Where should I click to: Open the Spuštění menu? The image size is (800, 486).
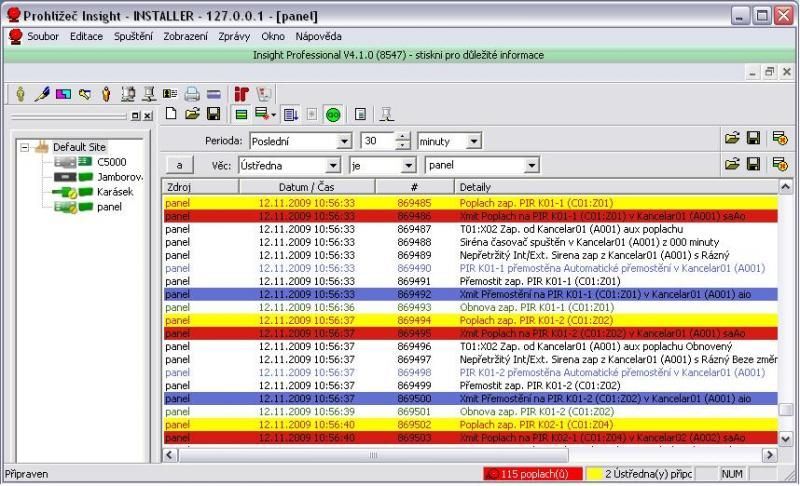click(133, 36)
